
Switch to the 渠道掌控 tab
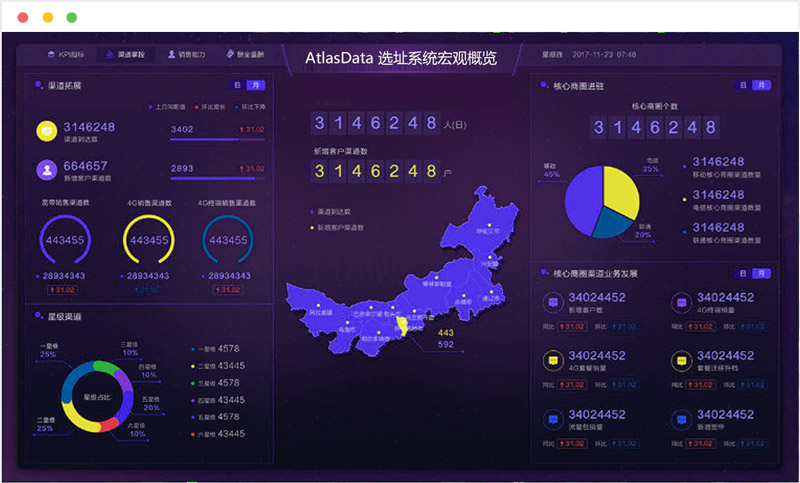pyautogui.click(x=126, y=55)
